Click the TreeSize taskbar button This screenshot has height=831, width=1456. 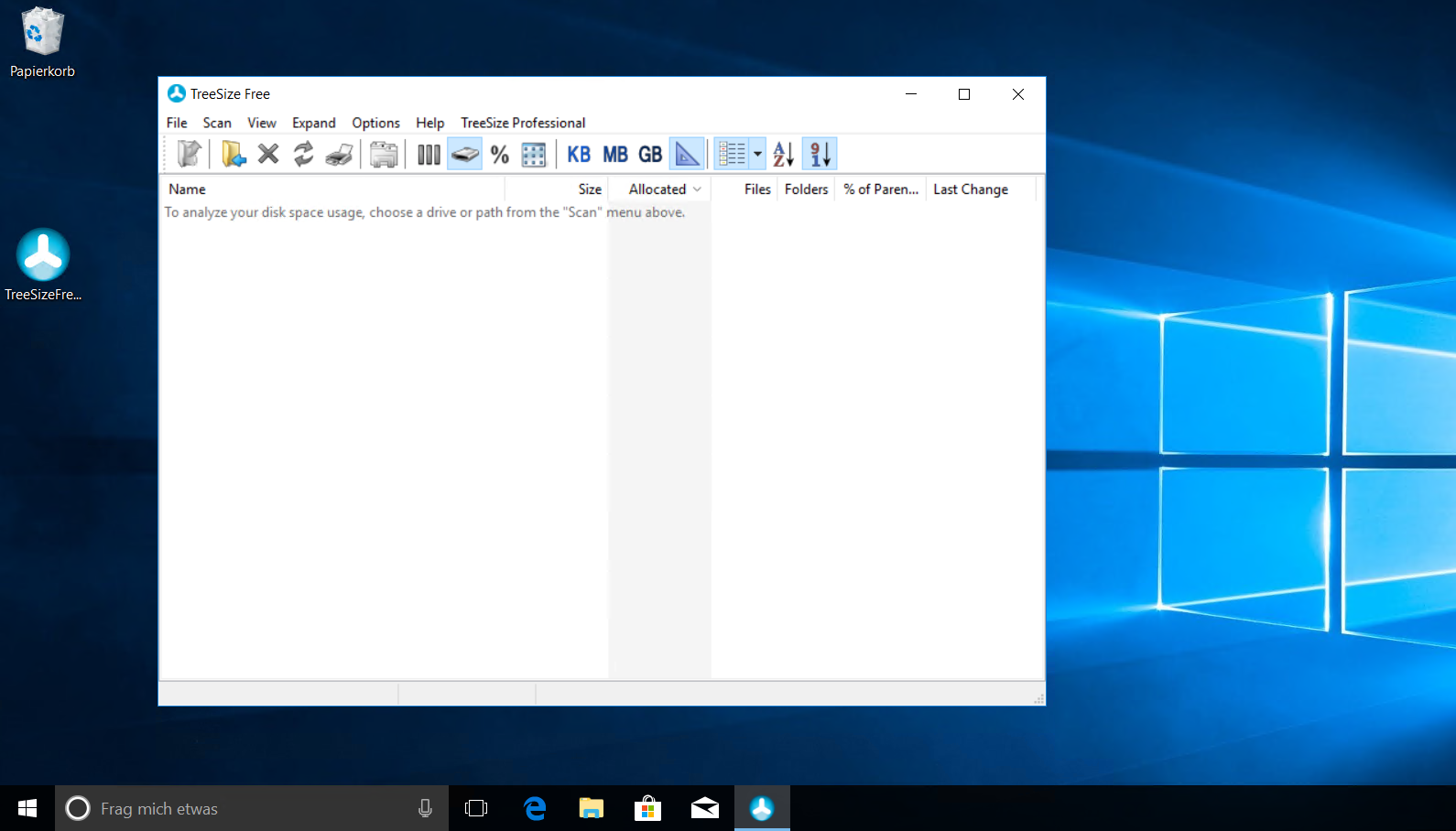[762, 808]
